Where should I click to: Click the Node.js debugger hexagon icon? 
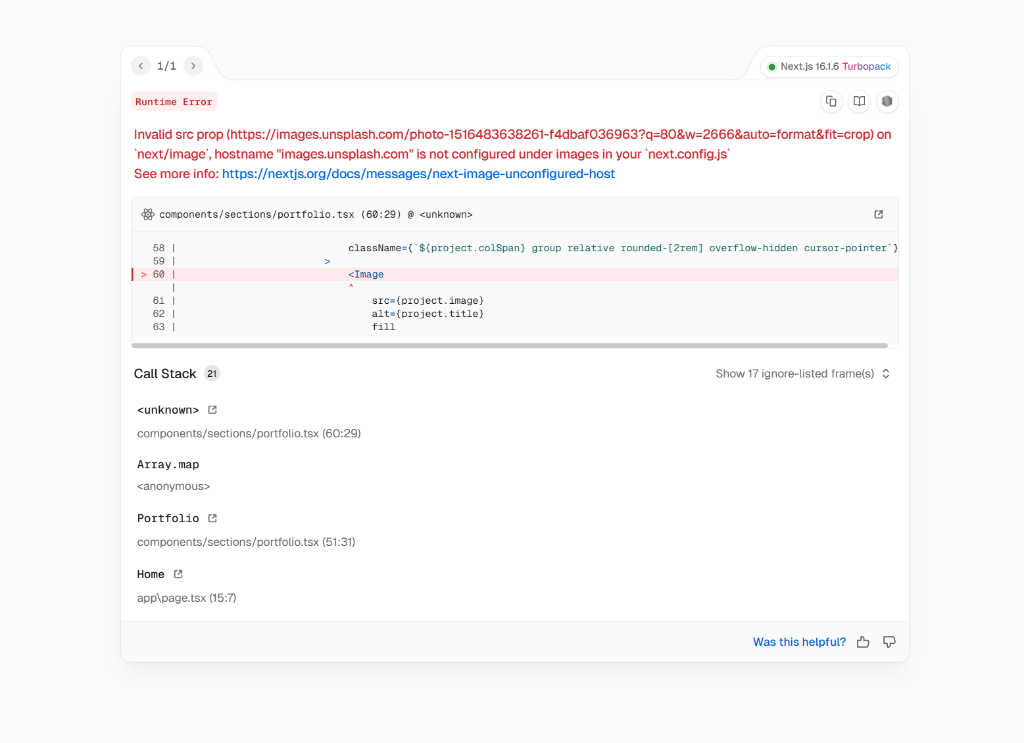click(886, 101)
